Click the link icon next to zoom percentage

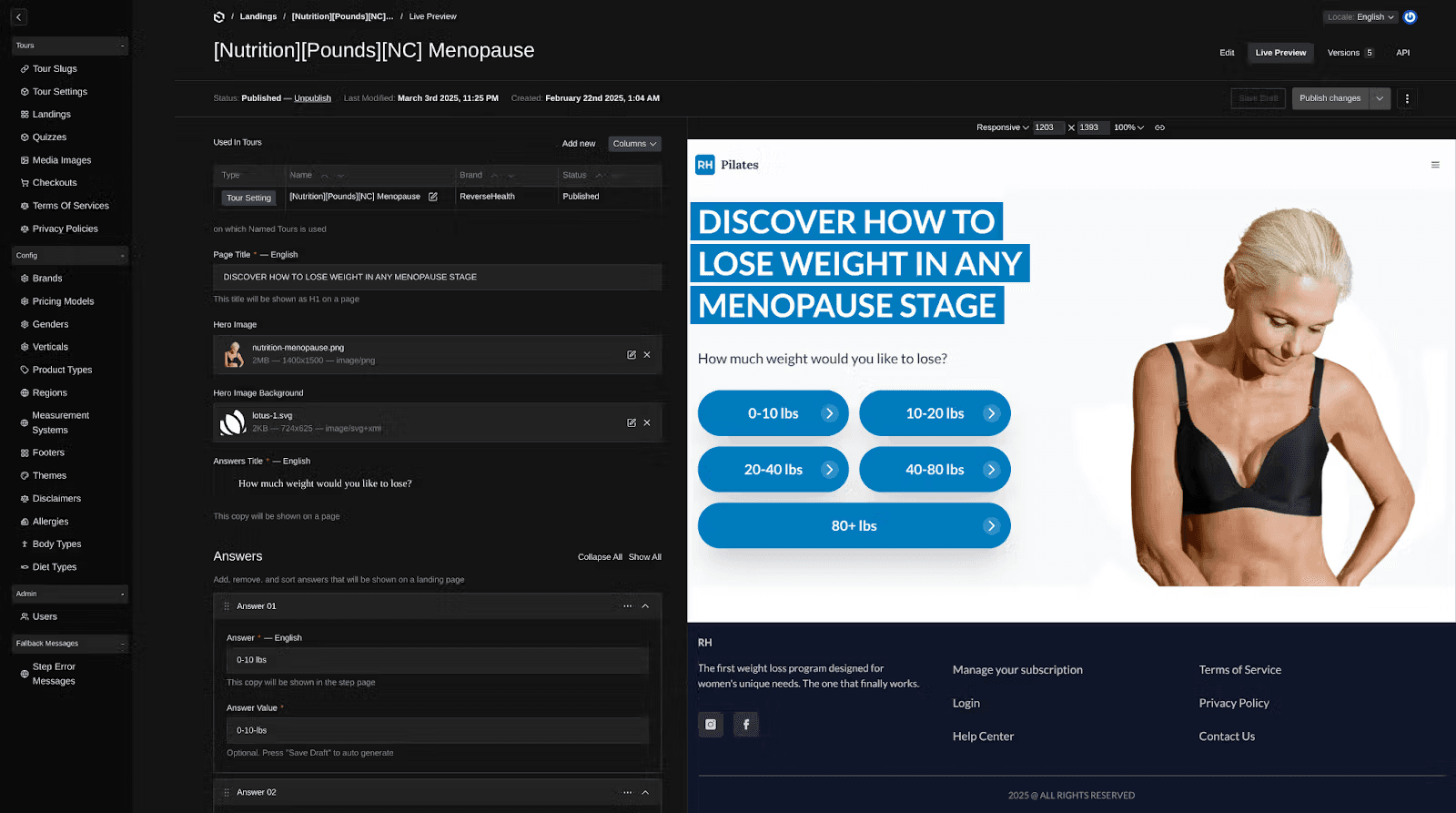tap(1160, 127)
